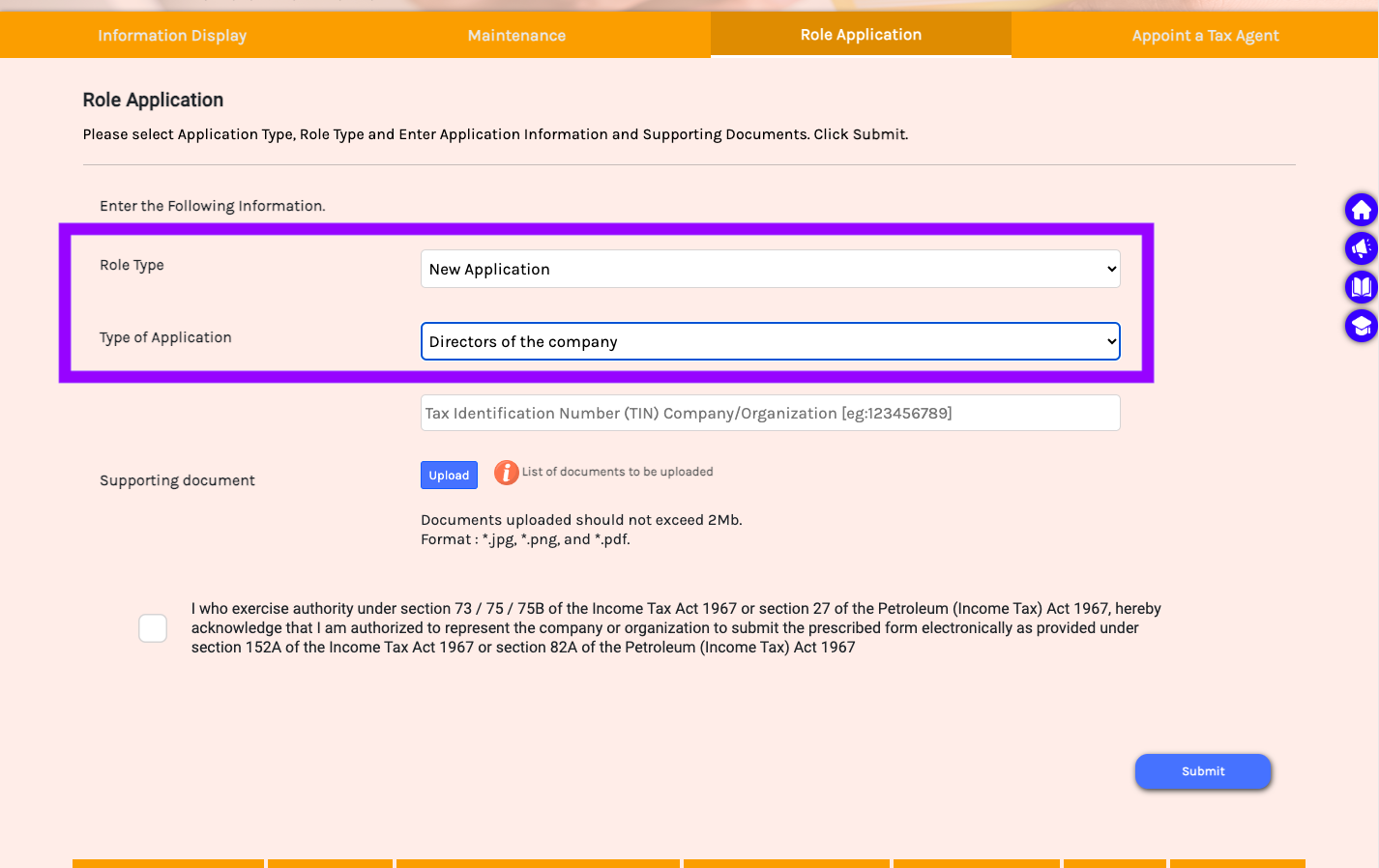Screen dimensions: 1379x868
Task: Click the Role Type label
Action: [x=132, y=265]
